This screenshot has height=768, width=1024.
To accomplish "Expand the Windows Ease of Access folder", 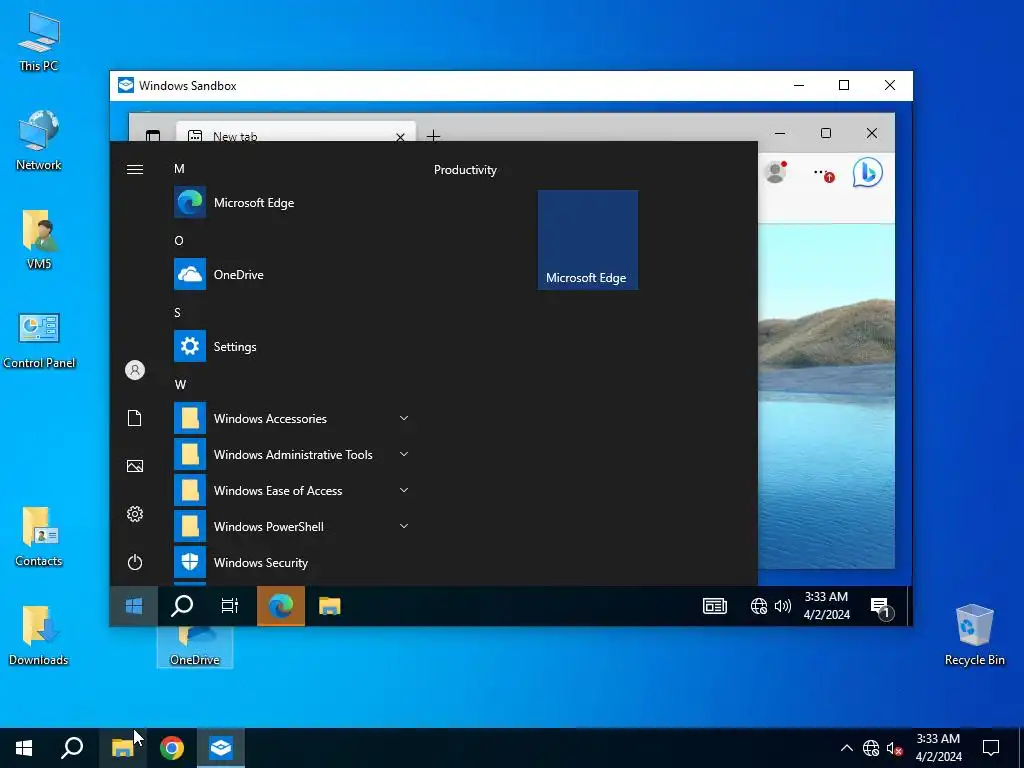I will click(x=292, y=490).
